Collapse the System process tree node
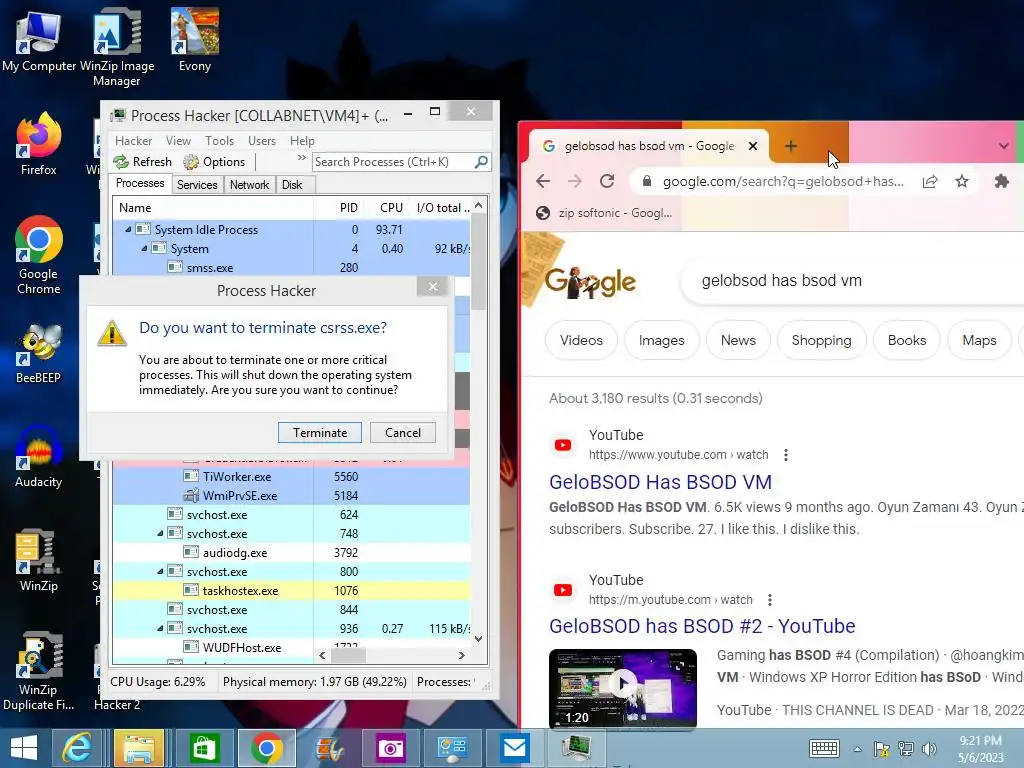 (x=144, y=249)
